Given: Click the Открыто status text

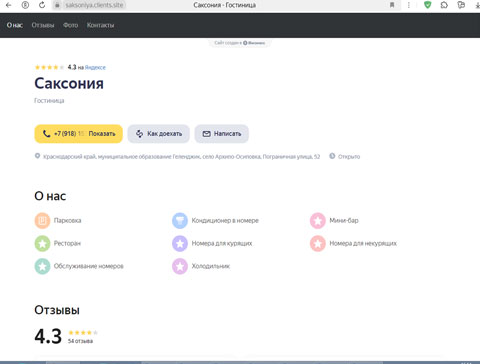Looking at the screenshot, I should coord(349,156).
